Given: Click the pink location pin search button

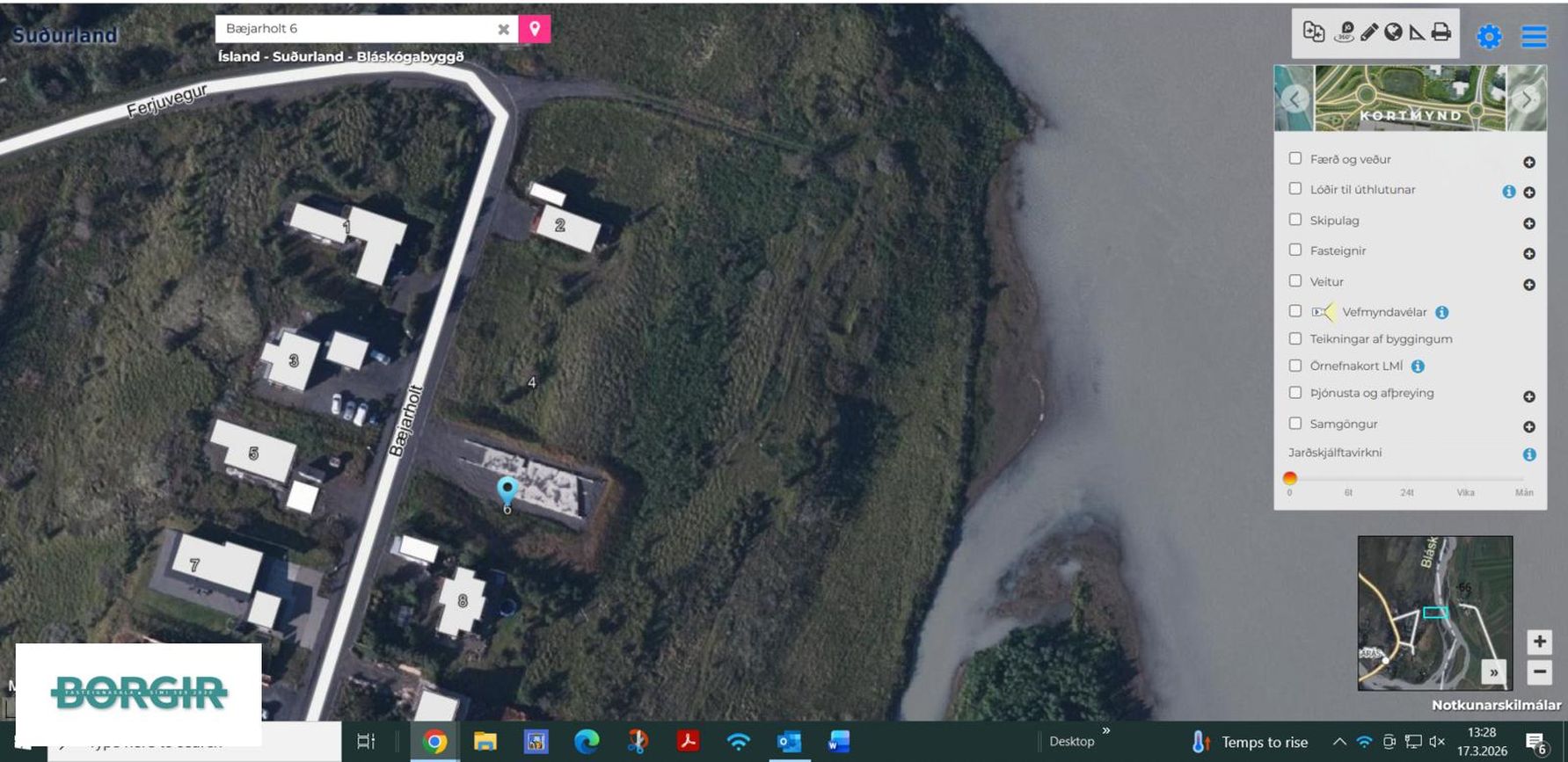Looking at the screenshot, I should (535, 29).
